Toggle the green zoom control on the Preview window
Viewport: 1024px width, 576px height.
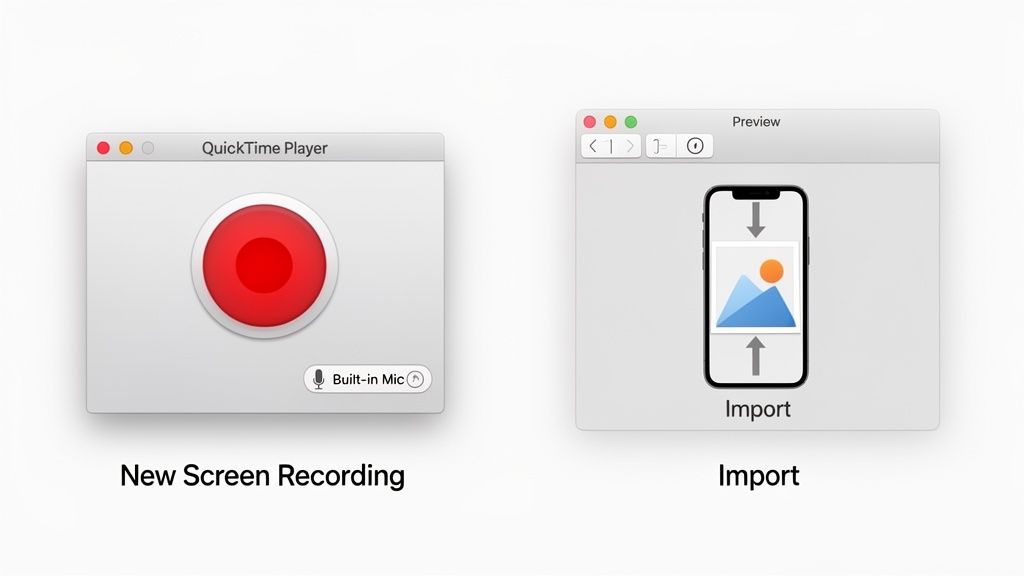(631, 121)
